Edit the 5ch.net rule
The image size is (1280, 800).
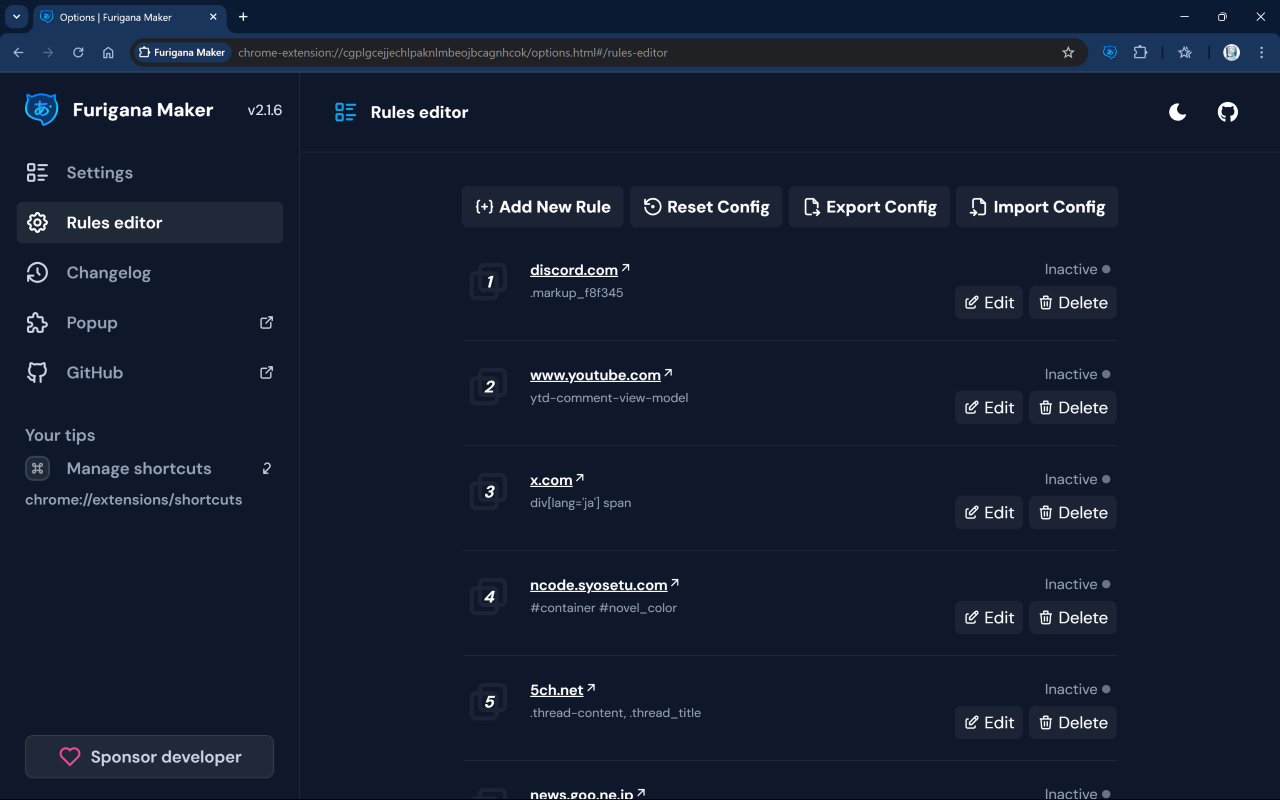click(989, 723)
